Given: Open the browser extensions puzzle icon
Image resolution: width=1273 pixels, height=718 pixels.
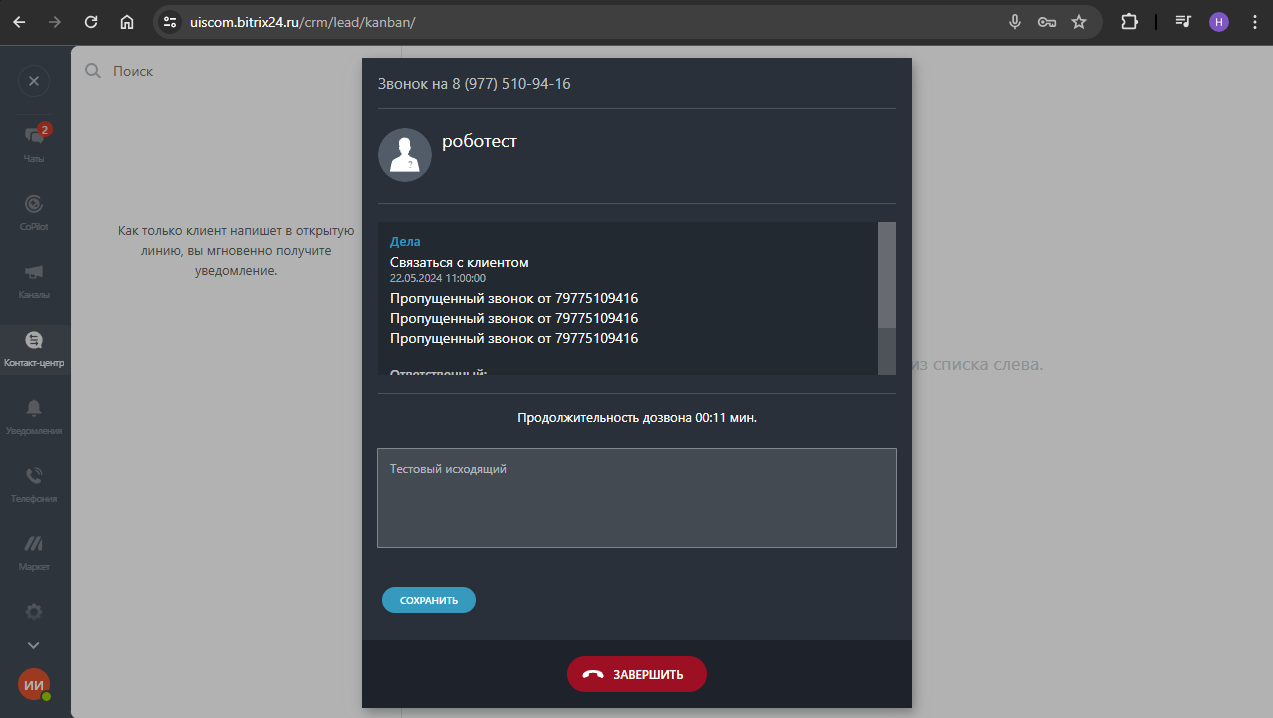Looking at the screenshot, I should coord(1129,22).
